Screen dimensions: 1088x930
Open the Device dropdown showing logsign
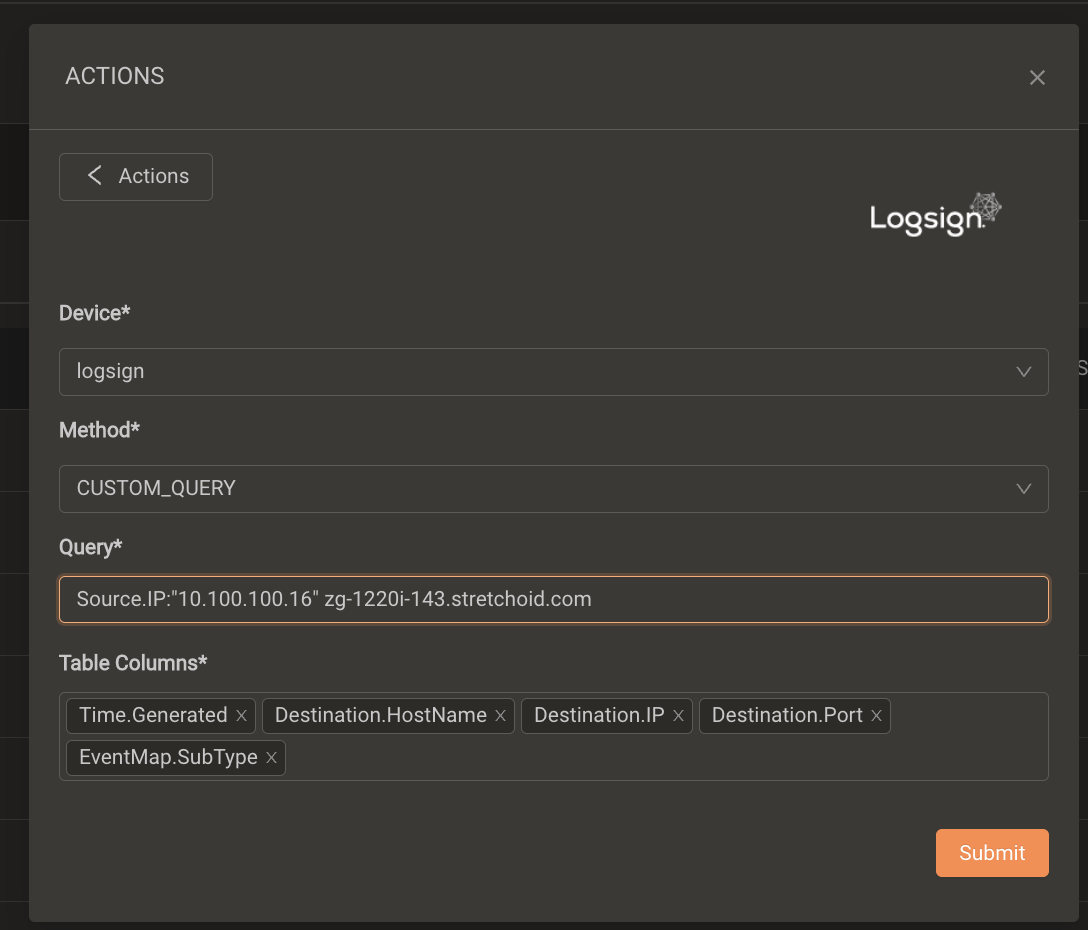pyautogui.click(x=553, y=371)
